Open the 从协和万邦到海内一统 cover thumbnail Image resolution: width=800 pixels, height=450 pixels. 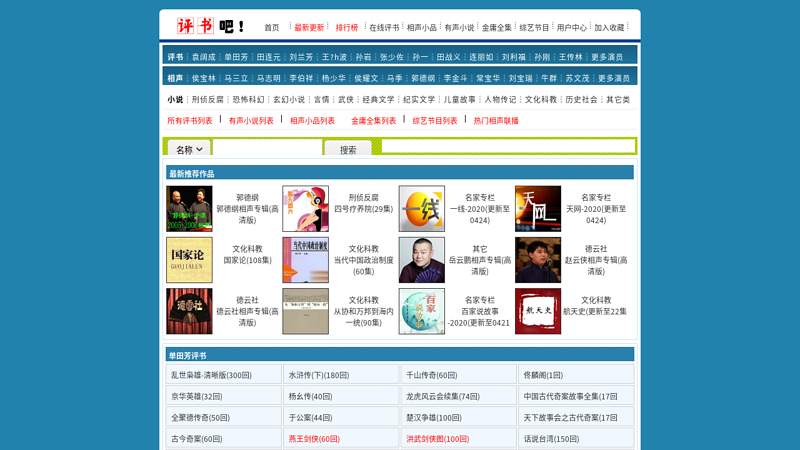pyautogui.click(x=306, y=311)
